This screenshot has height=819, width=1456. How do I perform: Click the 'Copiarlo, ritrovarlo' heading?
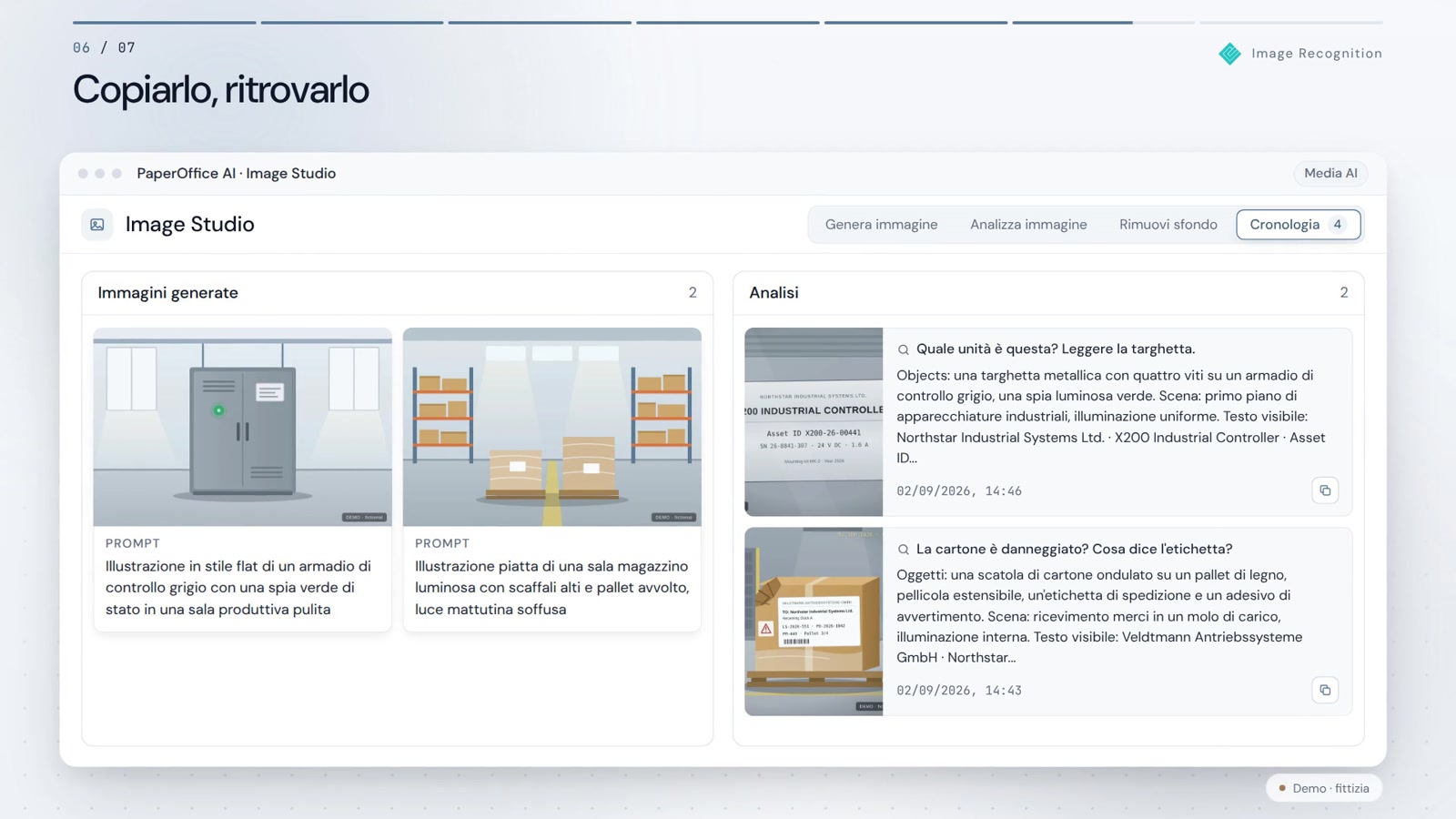(221, 90)
